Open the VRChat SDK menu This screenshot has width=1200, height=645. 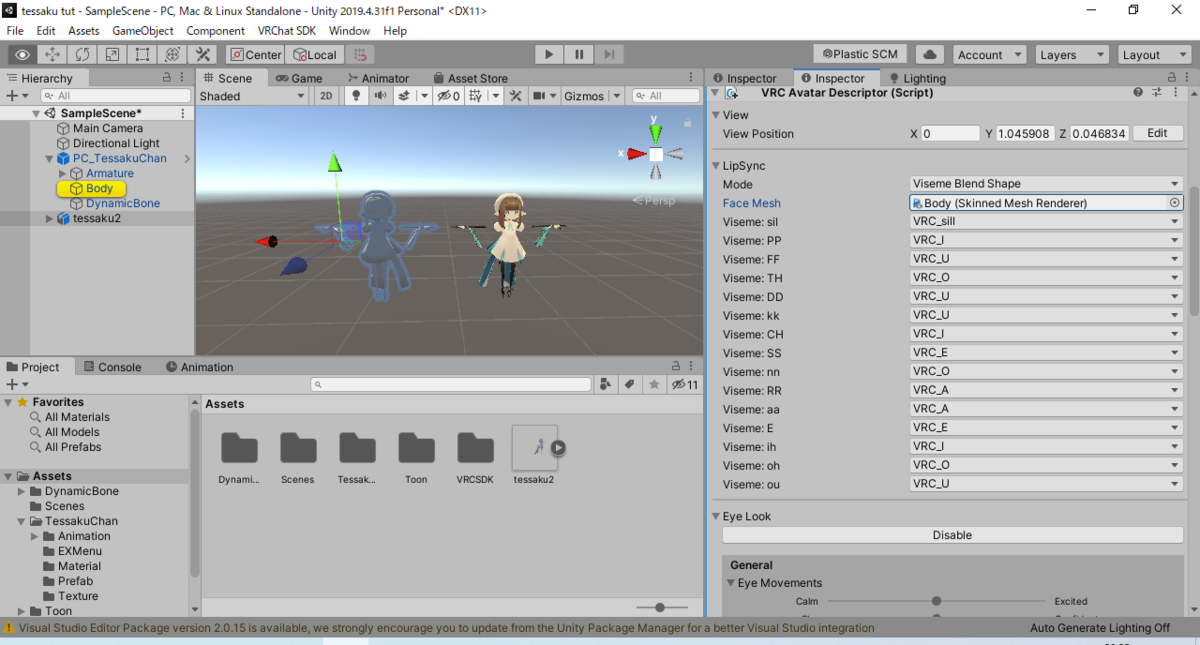tap(287, 31)
